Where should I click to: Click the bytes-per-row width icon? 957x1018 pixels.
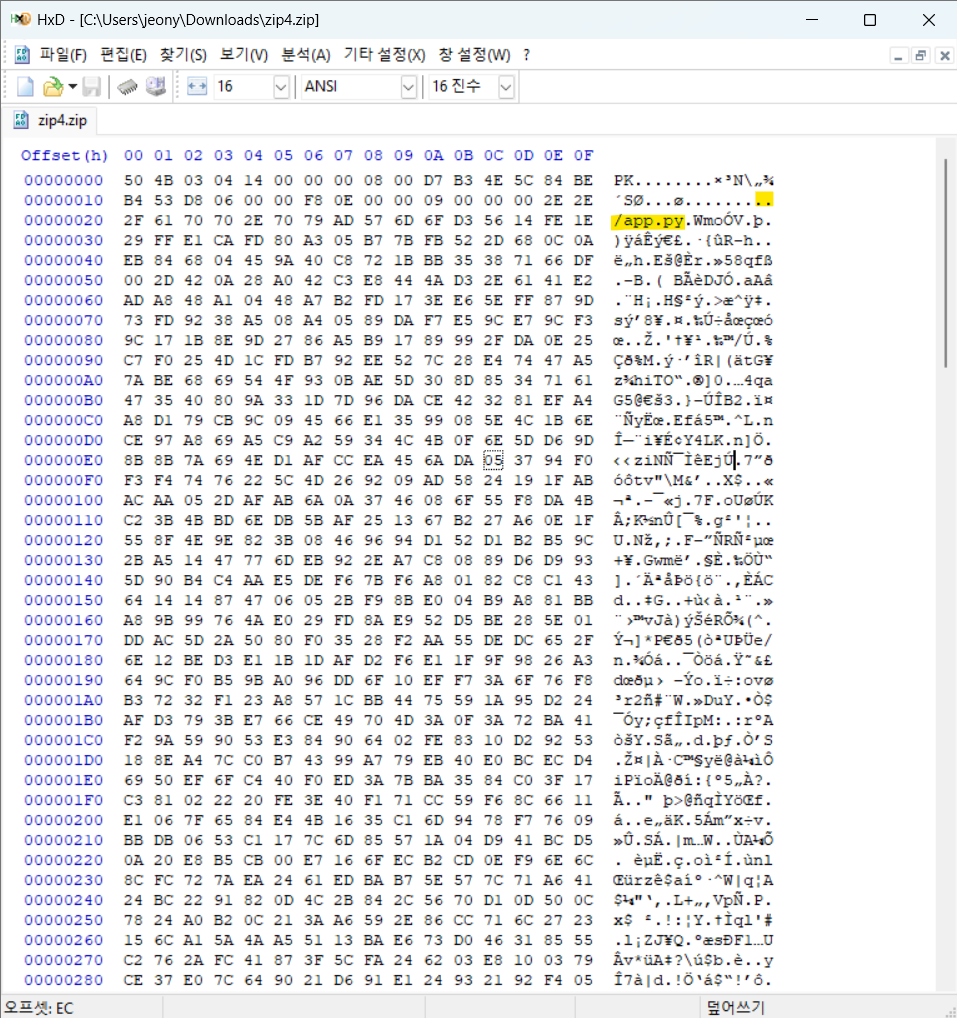point(196,87)
